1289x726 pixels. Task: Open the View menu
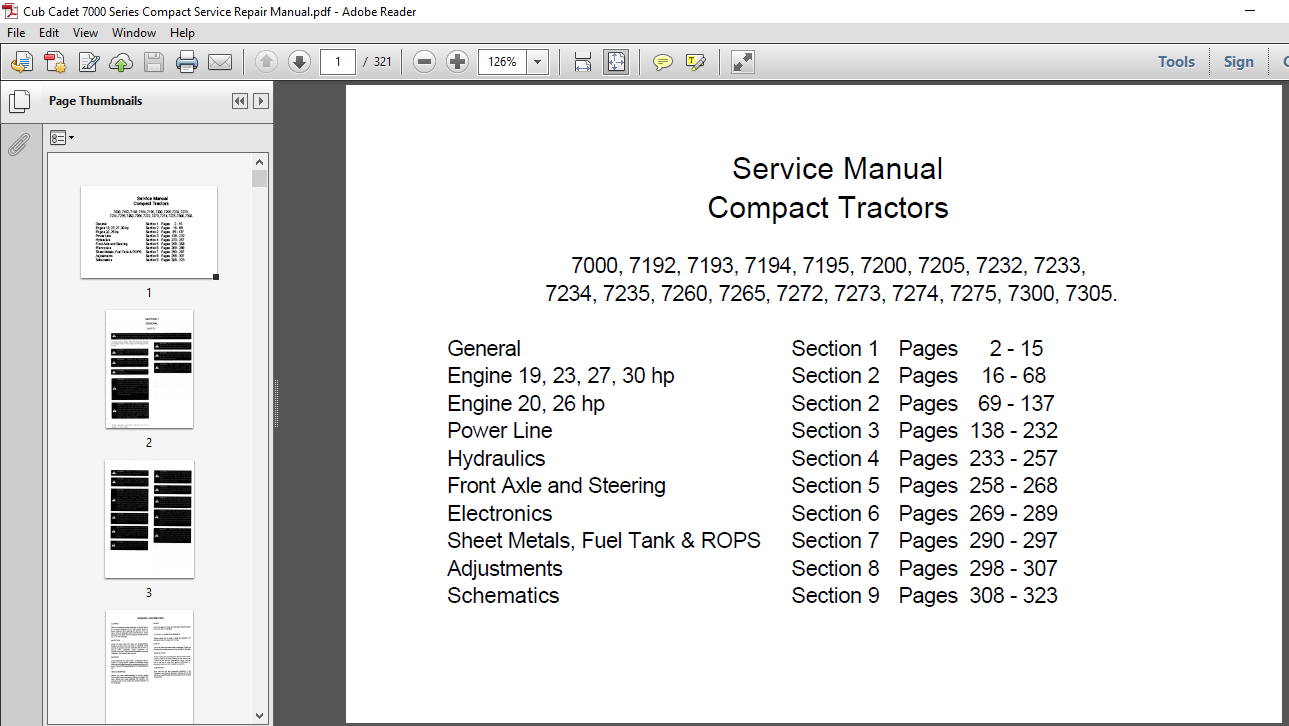(86, 33)
